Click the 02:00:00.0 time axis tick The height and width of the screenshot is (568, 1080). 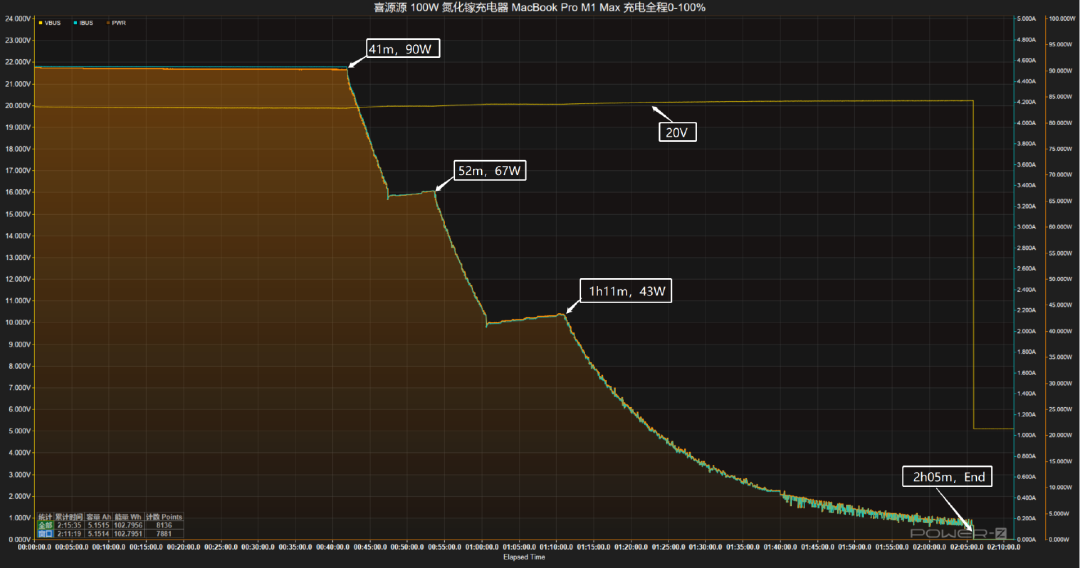(930, 547)
